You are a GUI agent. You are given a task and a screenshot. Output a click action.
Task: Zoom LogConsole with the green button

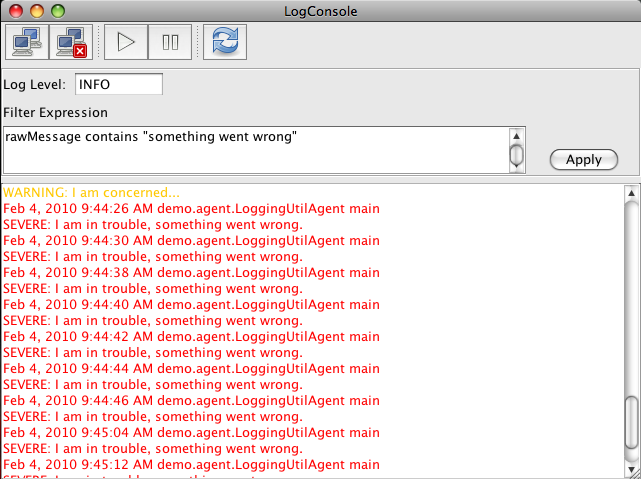pos(58,11)
